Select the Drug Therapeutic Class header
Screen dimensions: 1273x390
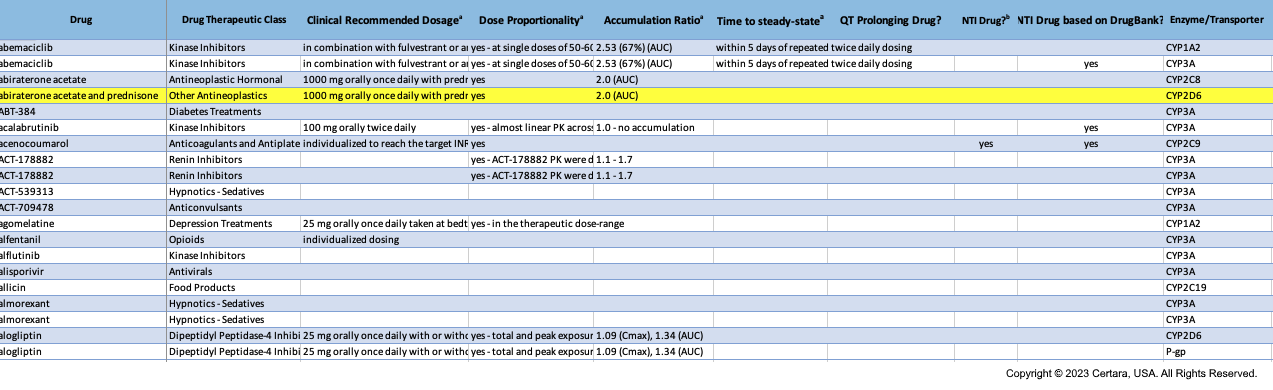[234, 20]
